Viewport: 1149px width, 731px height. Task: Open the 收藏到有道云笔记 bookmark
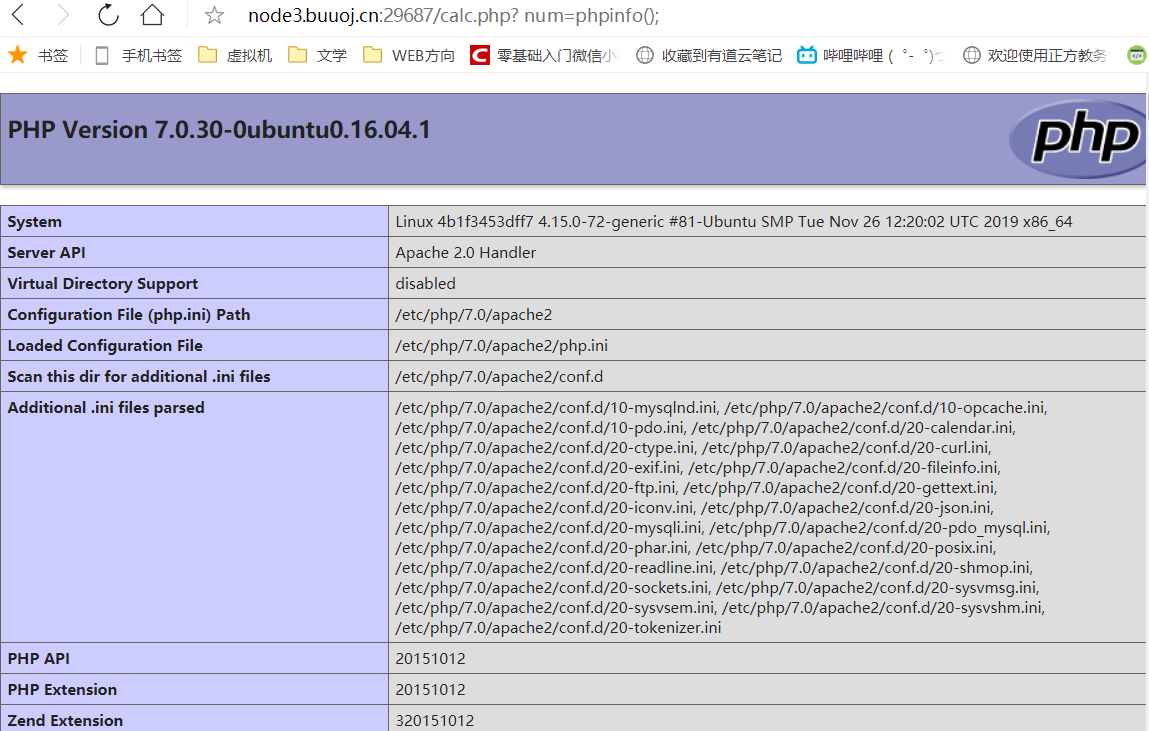[x=710, y=55]
